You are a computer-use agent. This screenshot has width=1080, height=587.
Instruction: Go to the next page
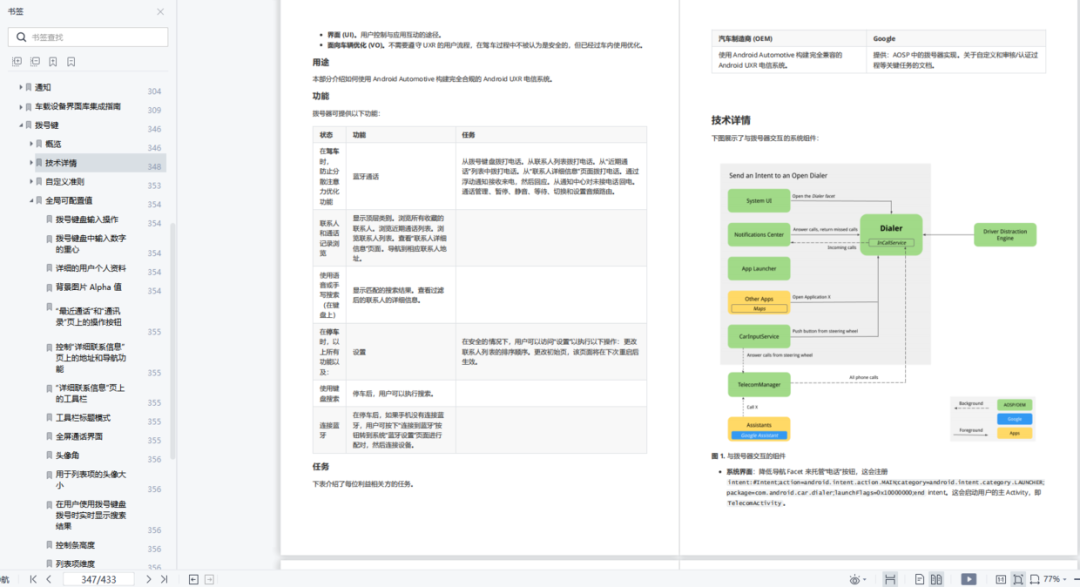coord(148,579)
